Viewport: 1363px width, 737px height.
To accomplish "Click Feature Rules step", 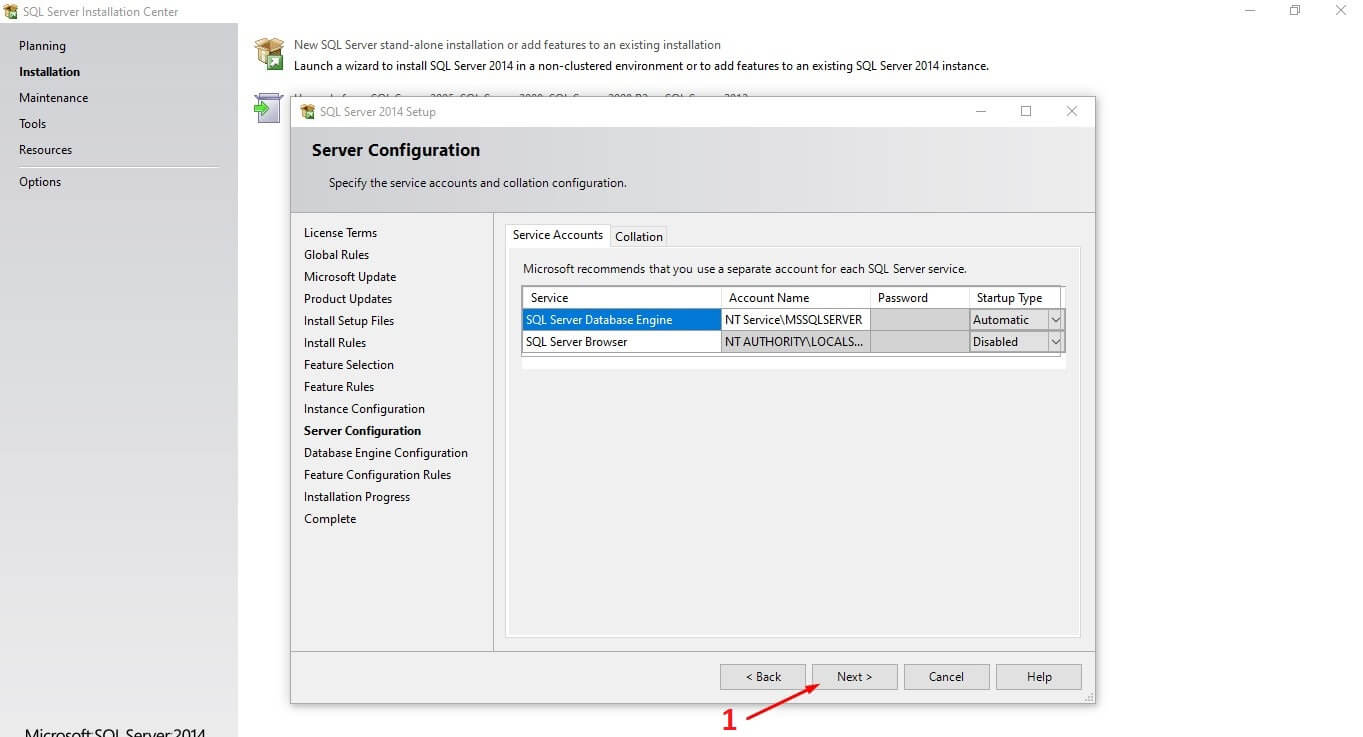I will pos(339,387).
